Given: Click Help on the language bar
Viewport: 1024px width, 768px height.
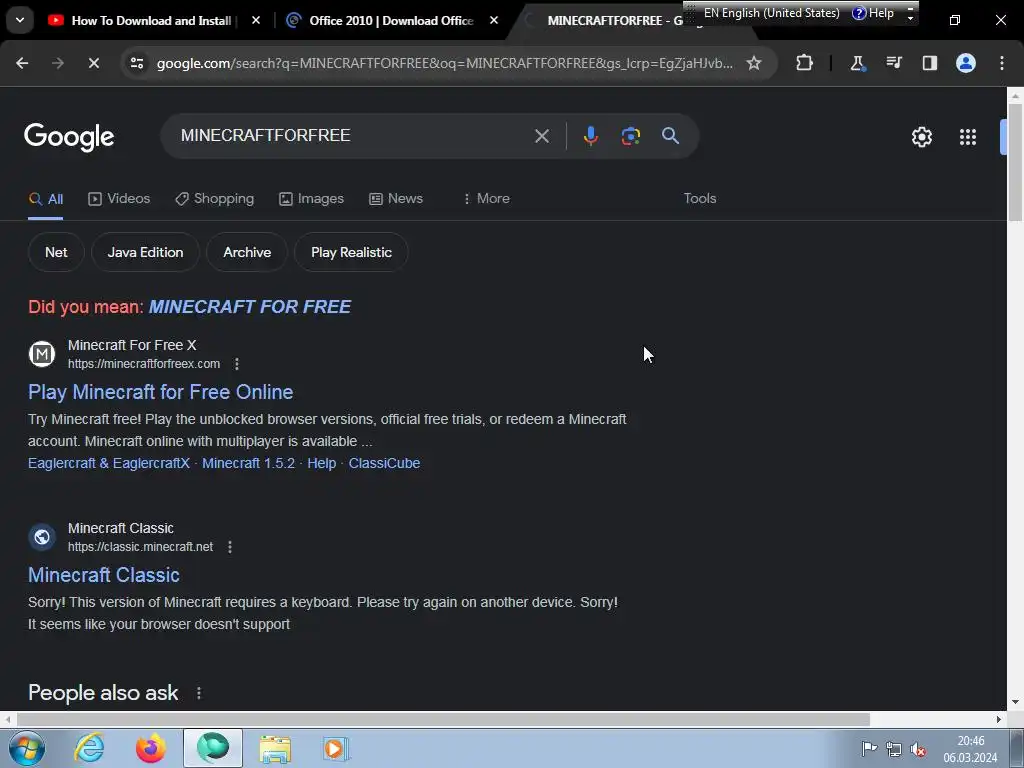Looking at the screenshot, I should click(873, 13).
